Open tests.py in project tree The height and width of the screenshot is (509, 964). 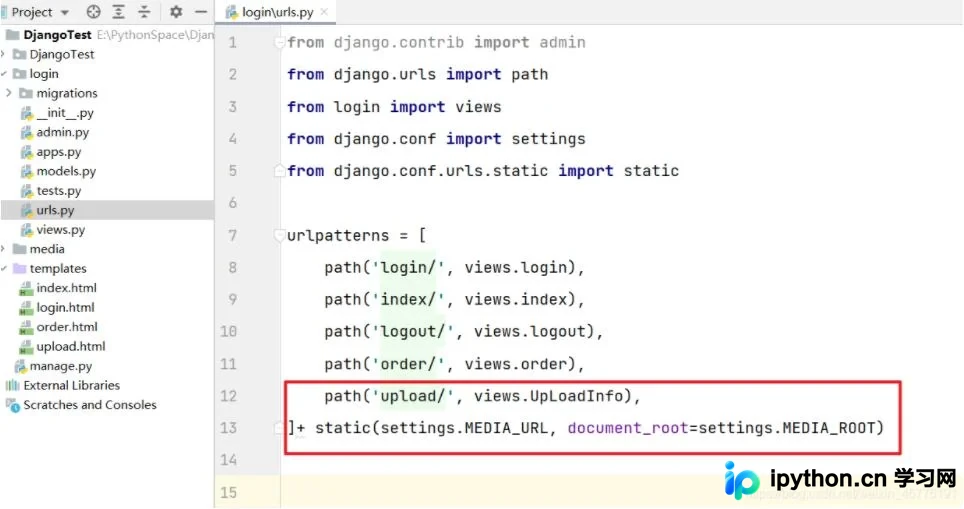pos(58,191)
